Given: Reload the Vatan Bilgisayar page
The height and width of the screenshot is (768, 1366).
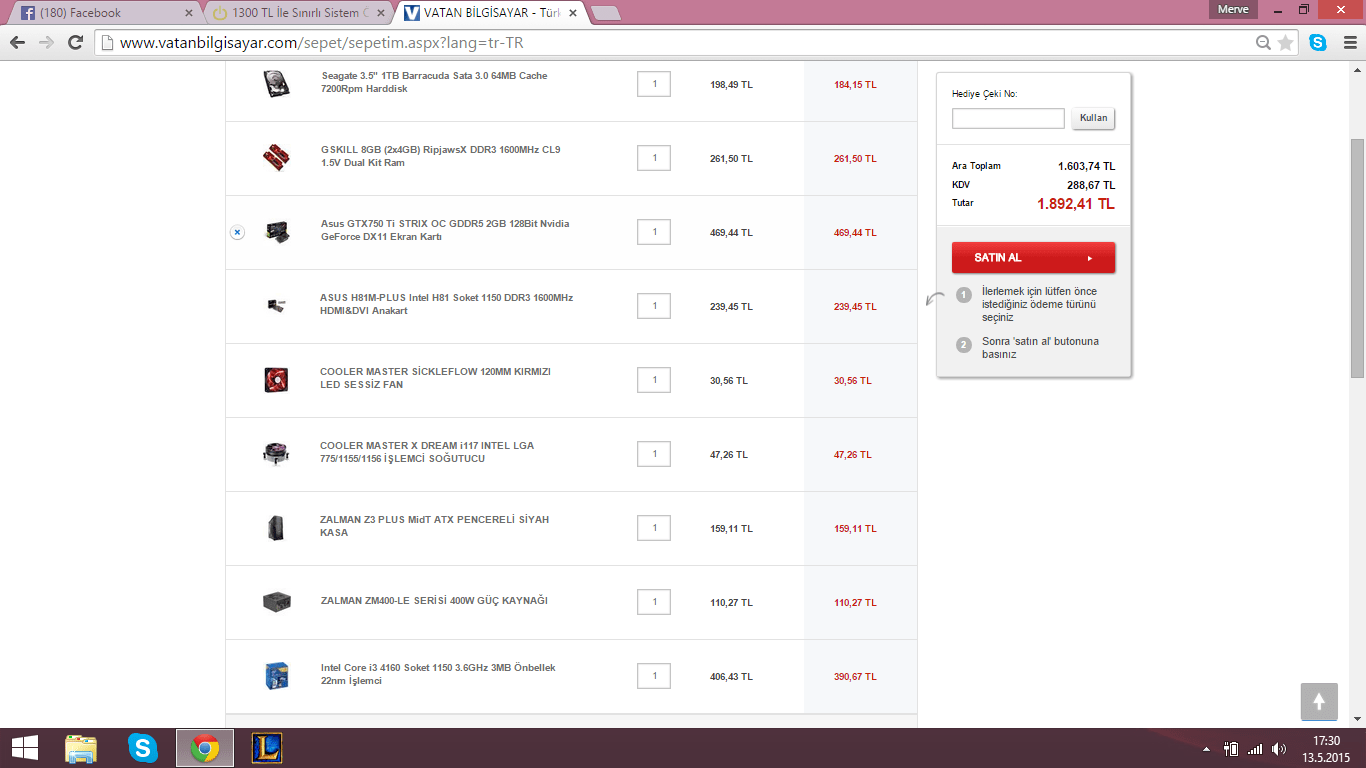Looking at the screenshot, I should [x=75, y=43].
